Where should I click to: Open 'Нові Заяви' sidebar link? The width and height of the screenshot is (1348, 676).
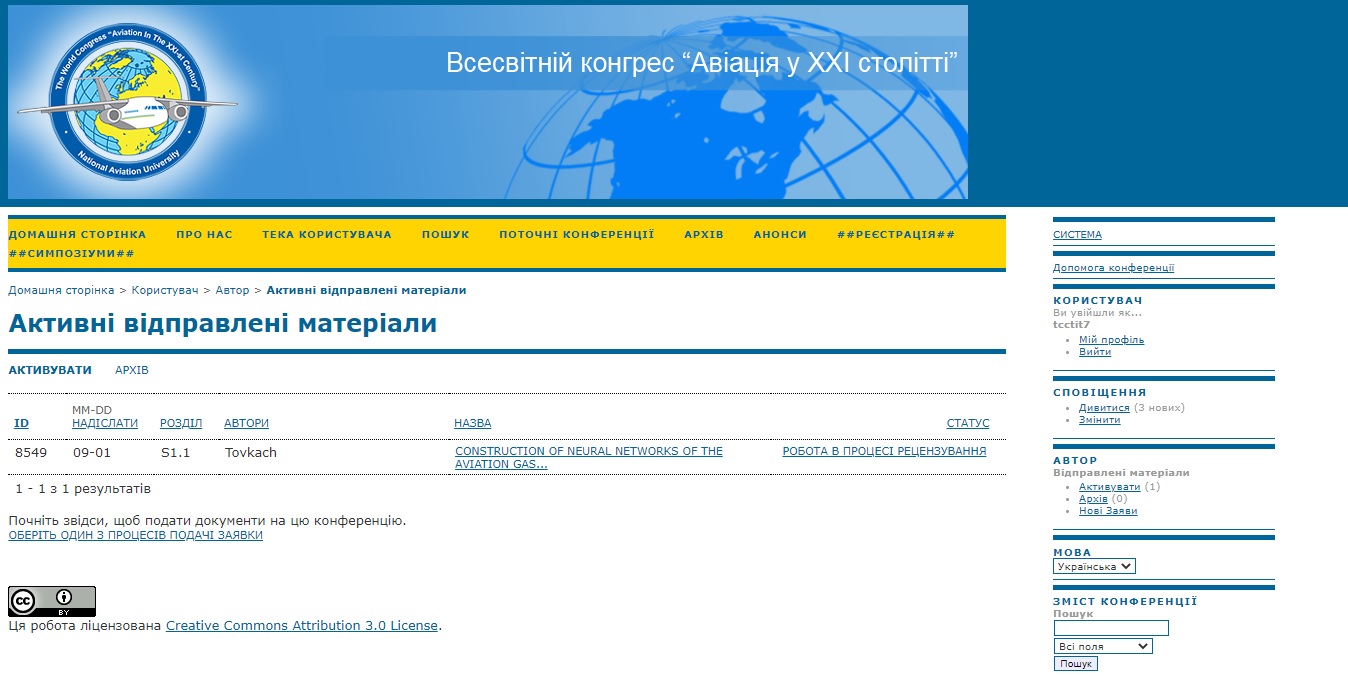(1108, 511)
